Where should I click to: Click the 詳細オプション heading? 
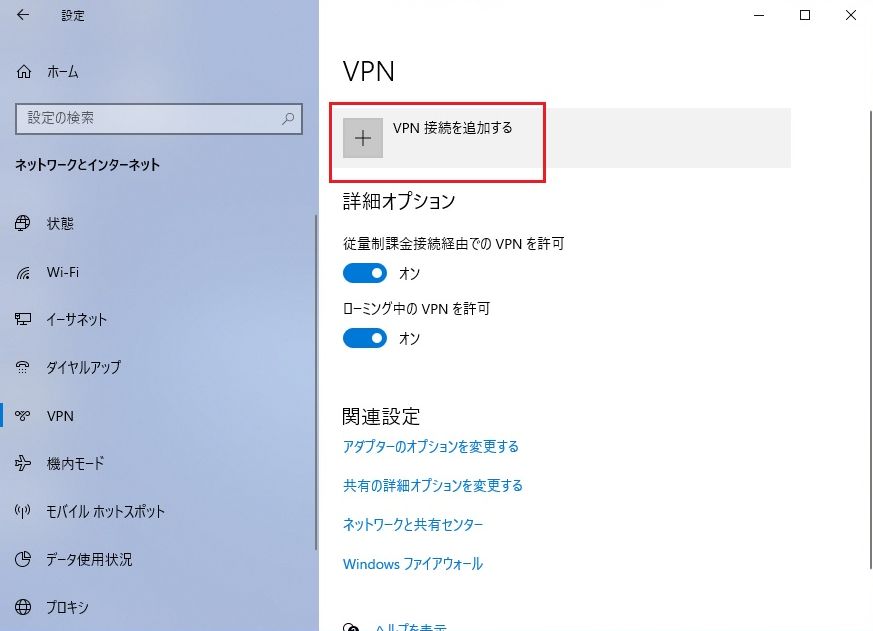pos(399,201)
